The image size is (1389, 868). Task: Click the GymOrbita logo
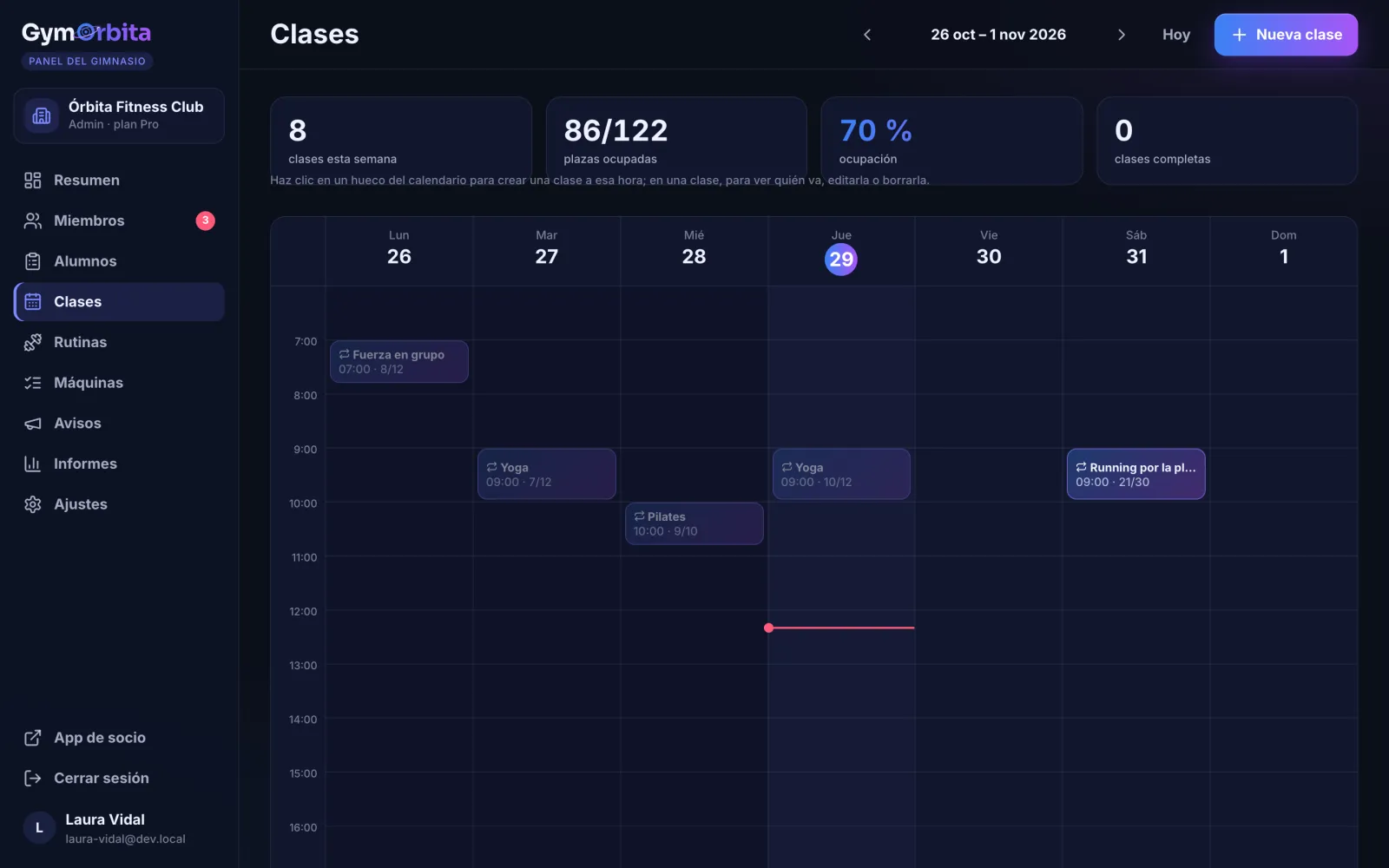pyautogui.click(x=86, y=33)
